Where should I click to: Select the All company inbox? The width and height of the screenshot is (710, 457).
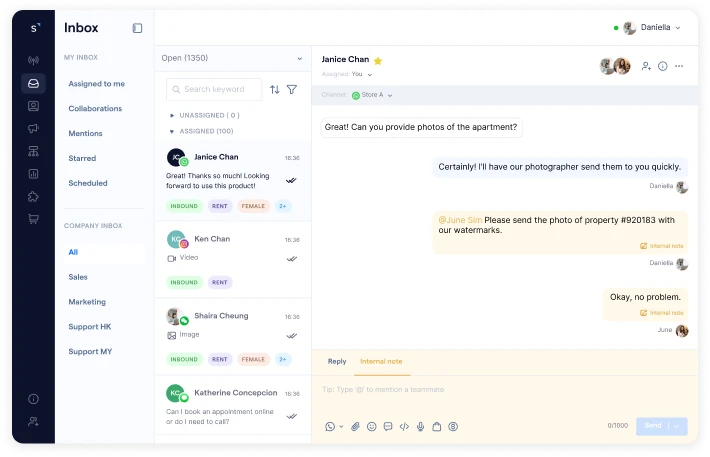point(105,252)
